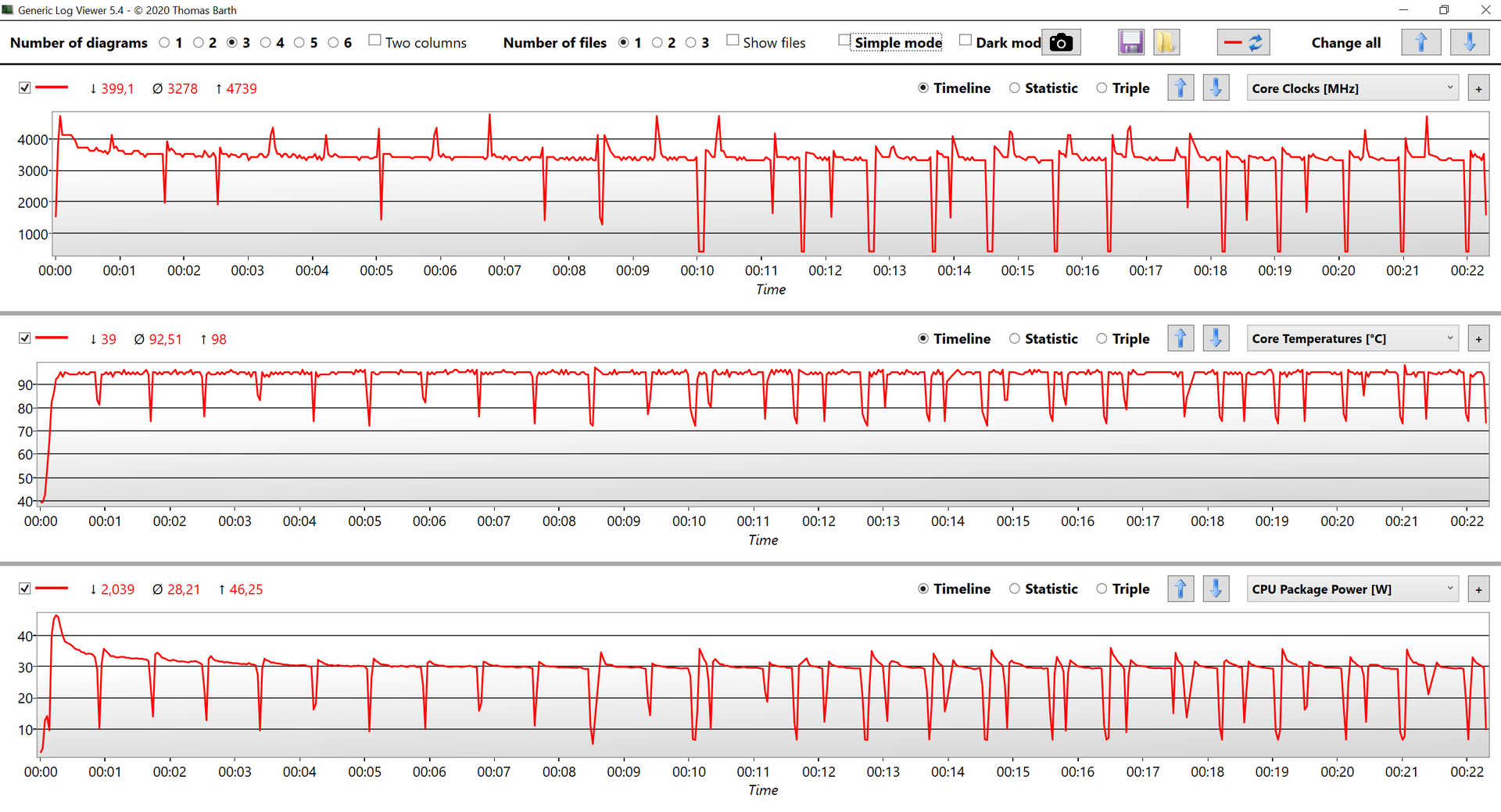Click Change all down arrow
This screenshot has height=812, width=1501.
point(1469,42)
